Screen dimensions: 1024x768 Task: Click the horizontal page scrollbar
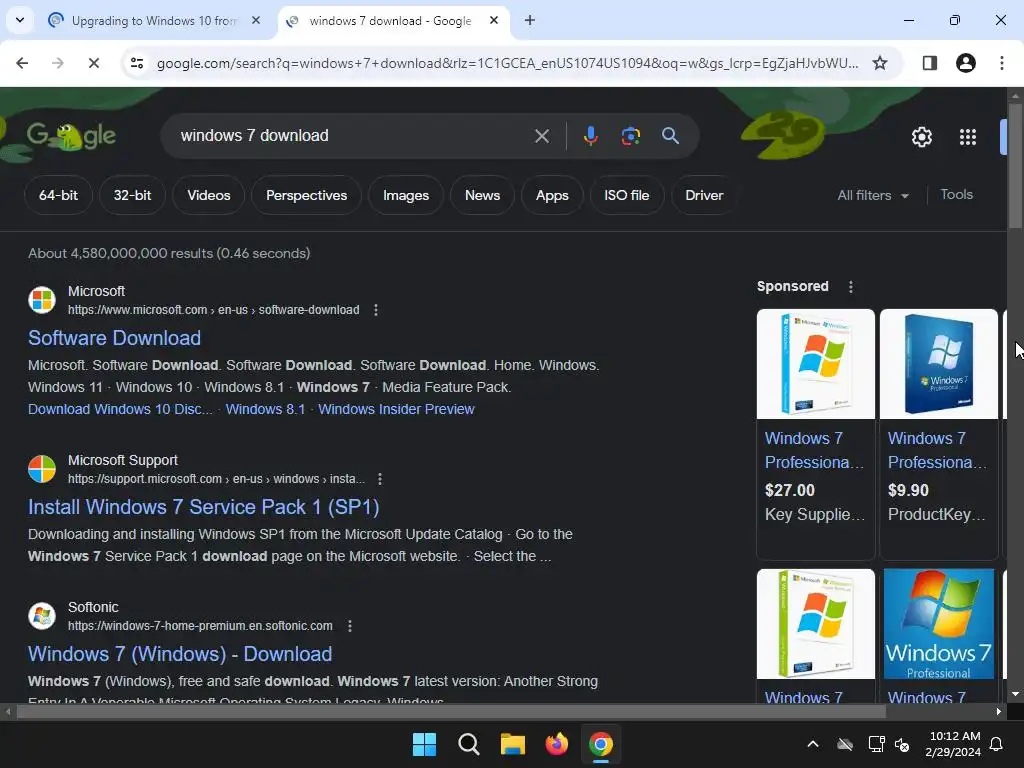click(451, 711)
